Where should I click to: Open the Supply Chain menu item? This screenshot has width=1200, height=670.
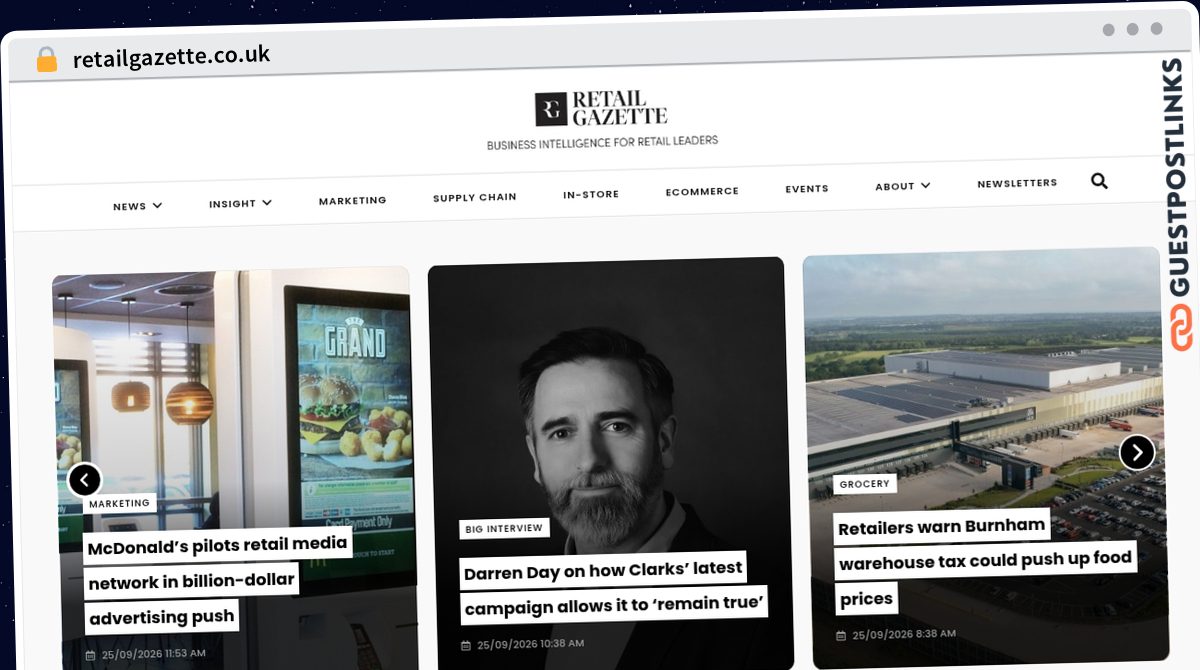pyautogui.click(x=475, y=197)
